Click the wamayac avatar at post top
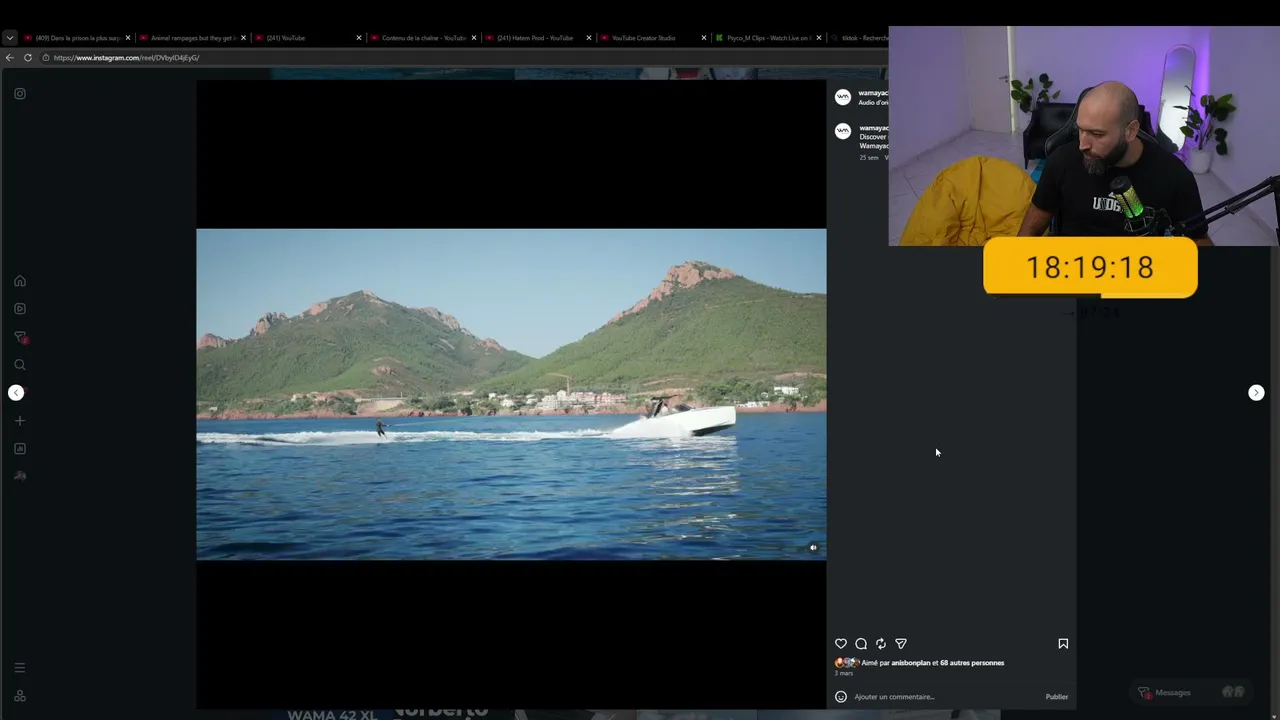1280x720 pixels. 843,97
